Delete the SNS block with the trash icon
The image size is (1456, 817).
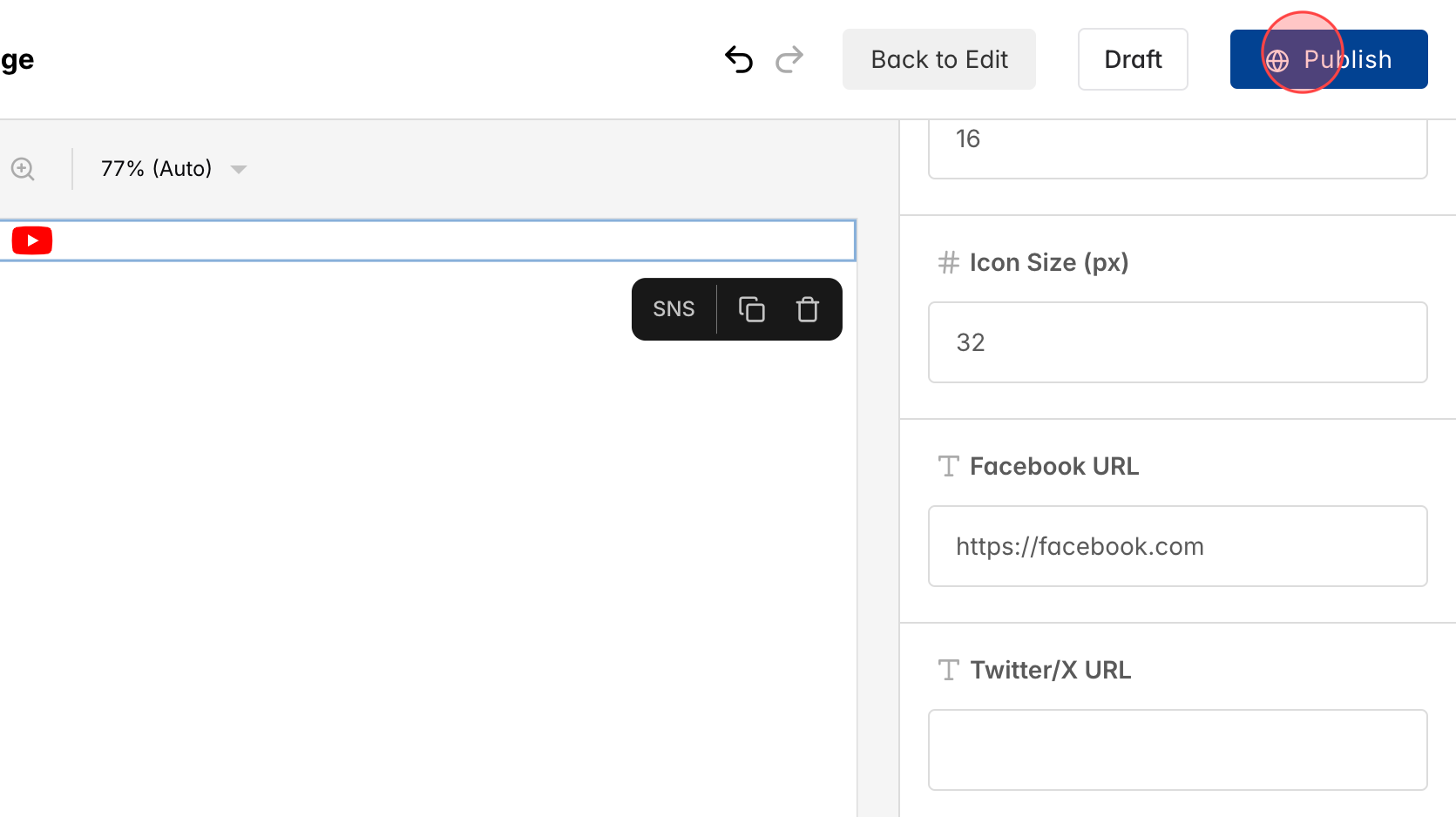[807, 309]
